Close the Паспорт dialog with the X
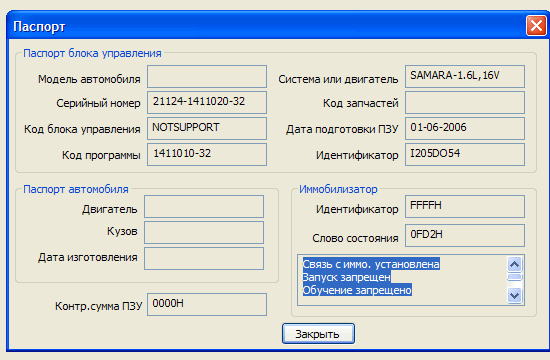Viewport: 550px width, 360px height. 536,26
